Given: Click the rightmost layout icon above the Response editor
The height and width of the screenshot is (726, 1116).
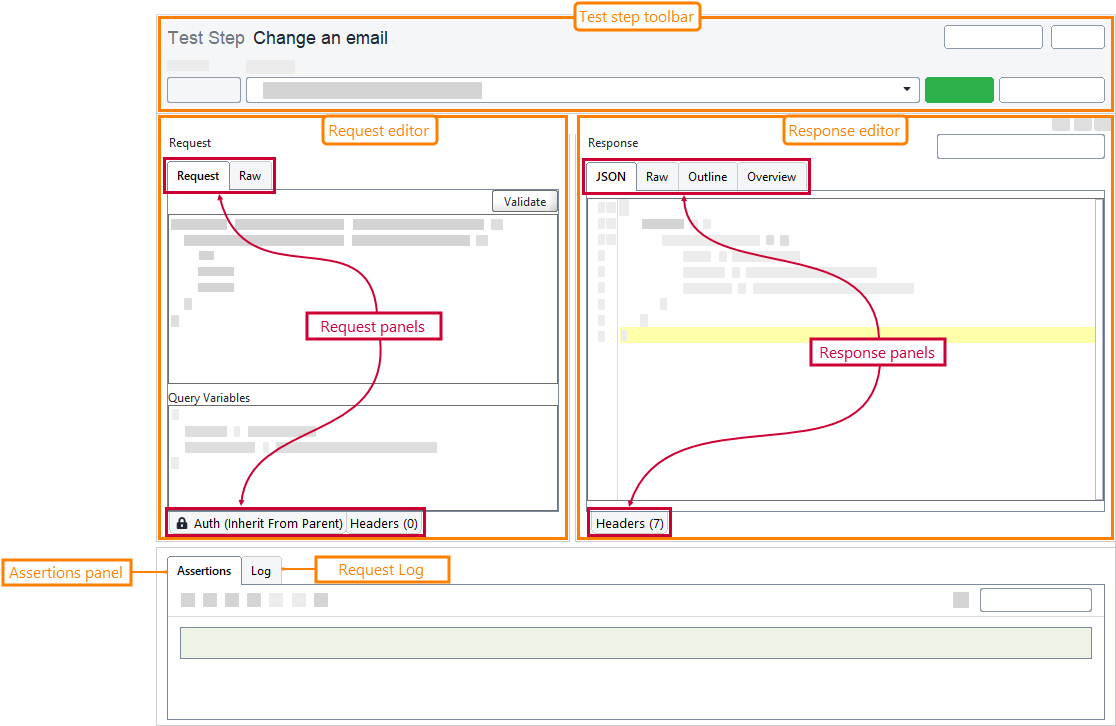Looking at the screenshot, I should (1104, 125).
